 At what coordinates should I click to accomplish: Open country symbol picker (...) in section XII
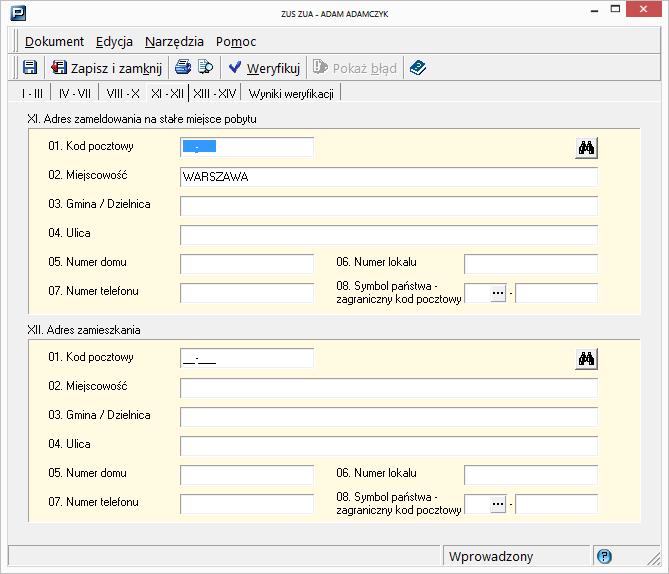coord(497,504)
